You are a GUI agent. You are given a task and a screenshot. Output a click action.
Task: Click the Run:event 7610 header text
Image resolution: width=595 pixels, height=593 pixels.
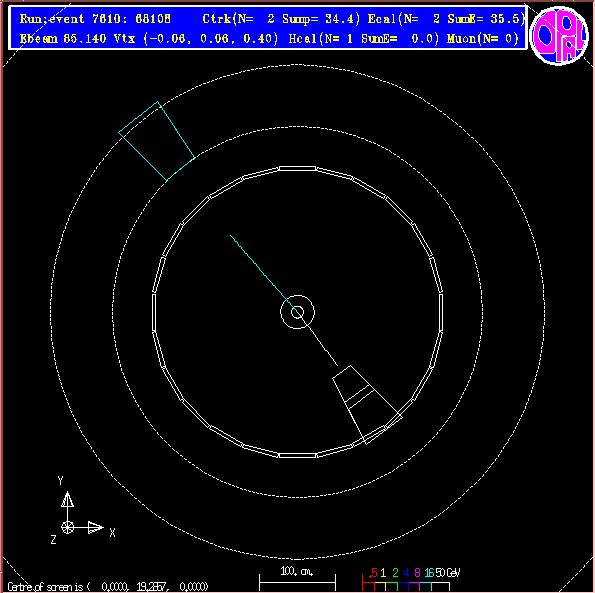click(x=95, y=19)
